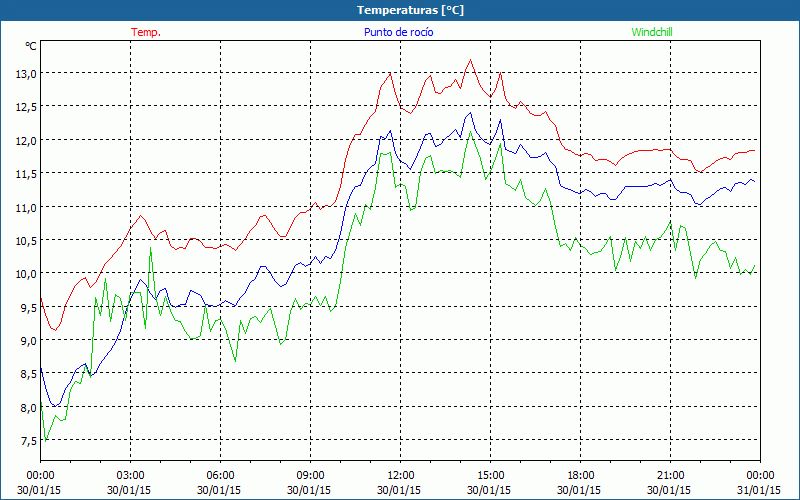Click the 12,0 y-axis value
800x500 pixels.
click(26, 140)
